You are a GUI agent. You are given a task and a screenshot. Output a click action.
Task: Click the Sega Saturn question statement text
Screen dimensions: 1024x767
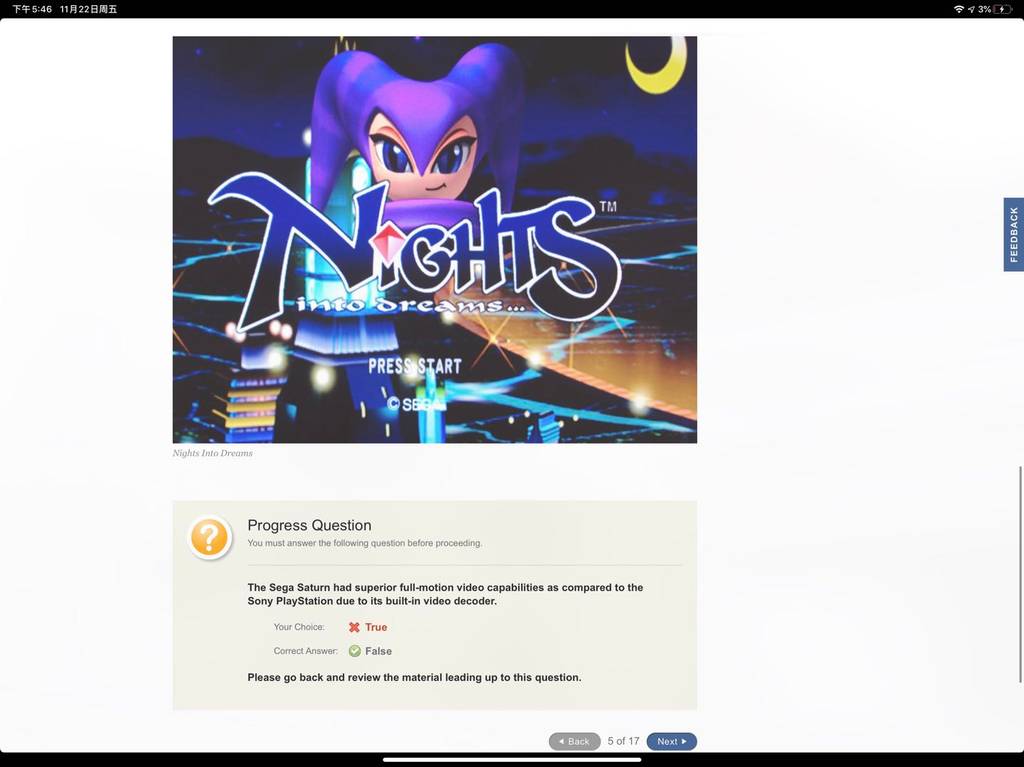pyautogui.click(x=445, y=594)
